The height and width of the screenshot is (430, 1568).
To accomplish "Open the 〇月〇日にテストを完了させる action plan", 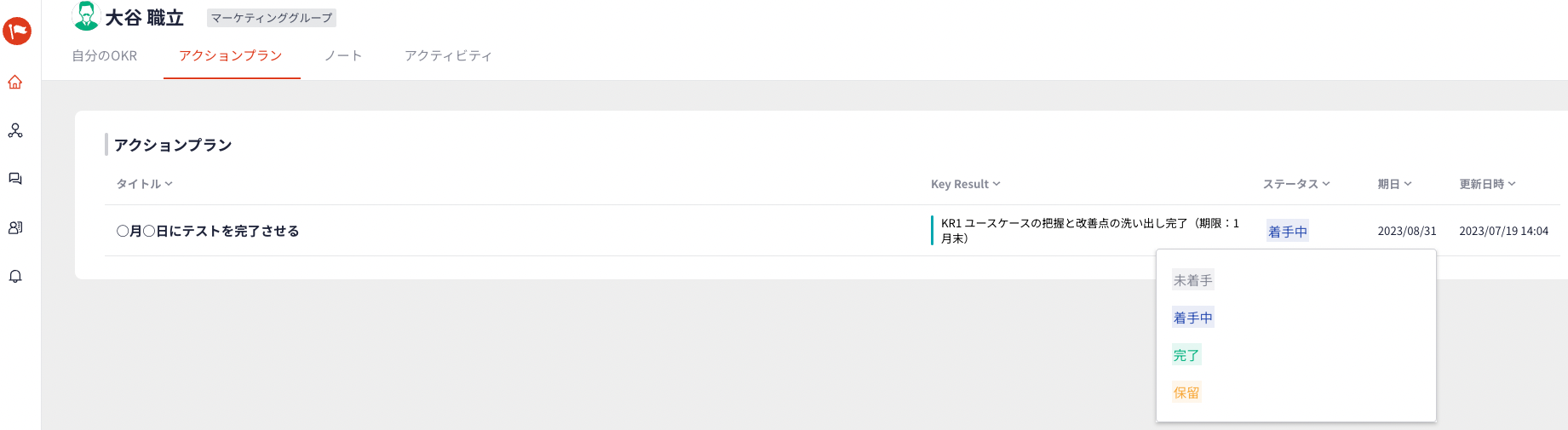I will pyautogui.click(x=208, y=231).
